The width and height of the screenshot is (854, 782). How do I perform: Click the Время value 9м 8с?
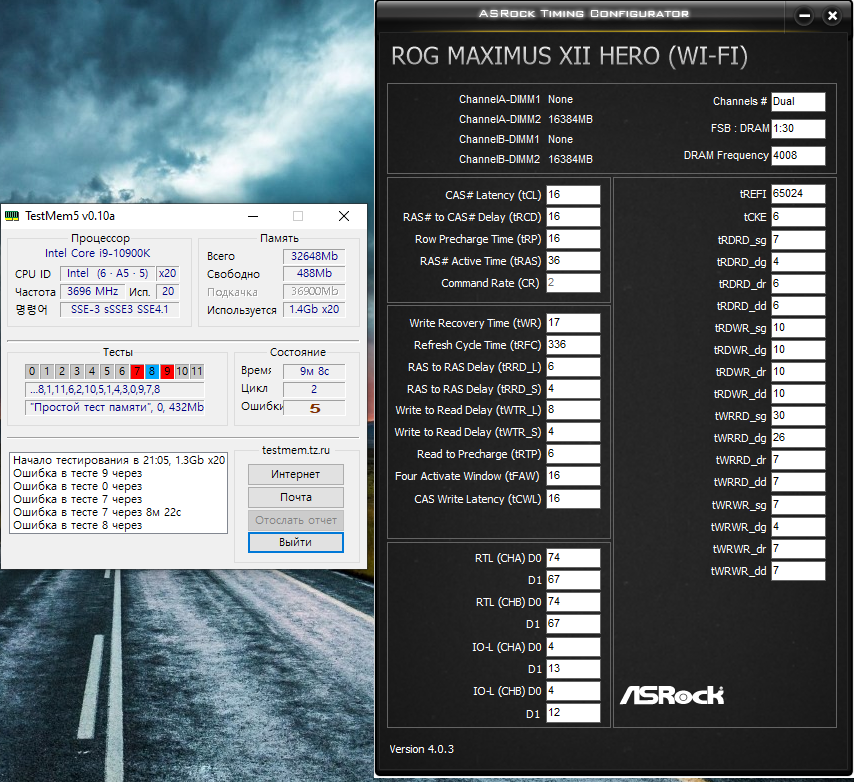(x=314, y=371)
